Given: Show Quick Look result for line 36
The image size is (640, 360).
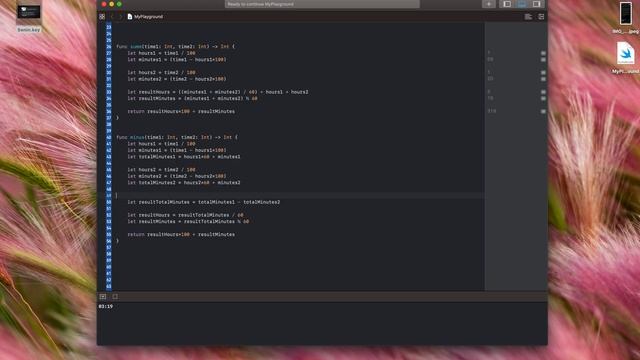Looking at the screenshot, I should pyautogui.click(x=543, y=111).
